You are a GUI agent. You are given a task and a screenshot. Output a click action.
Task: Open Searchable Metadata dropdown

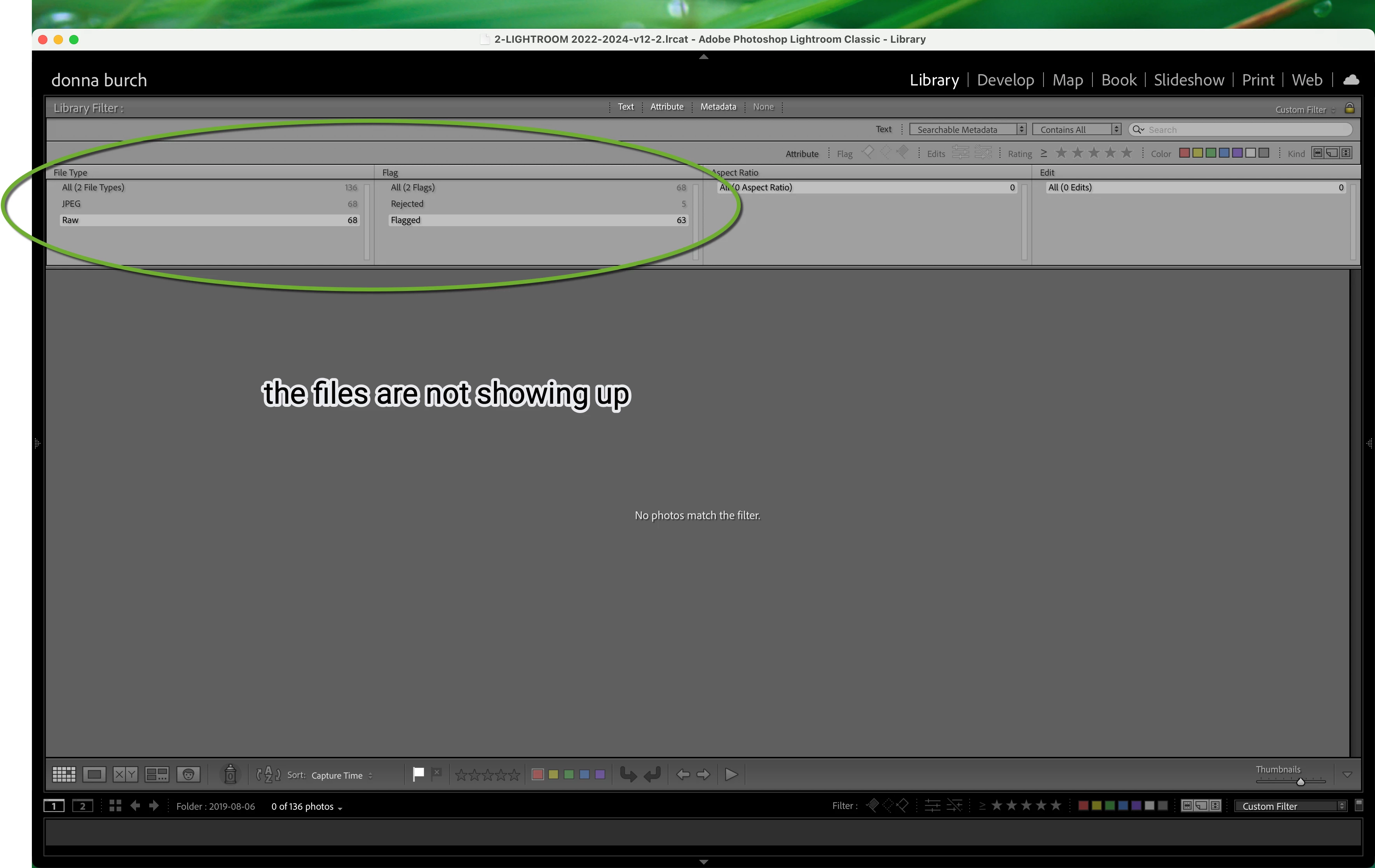pyautogui.click(x=968, y=130)
